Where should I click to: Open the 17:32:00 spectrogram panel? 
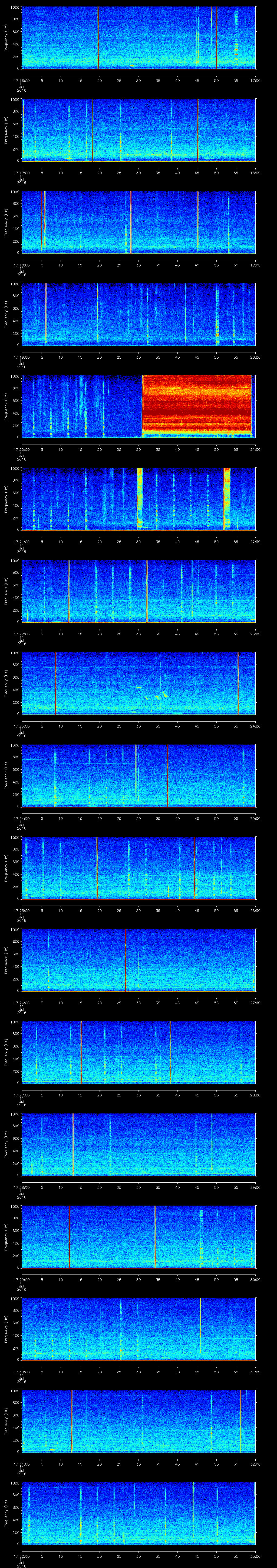point(139,1513)
